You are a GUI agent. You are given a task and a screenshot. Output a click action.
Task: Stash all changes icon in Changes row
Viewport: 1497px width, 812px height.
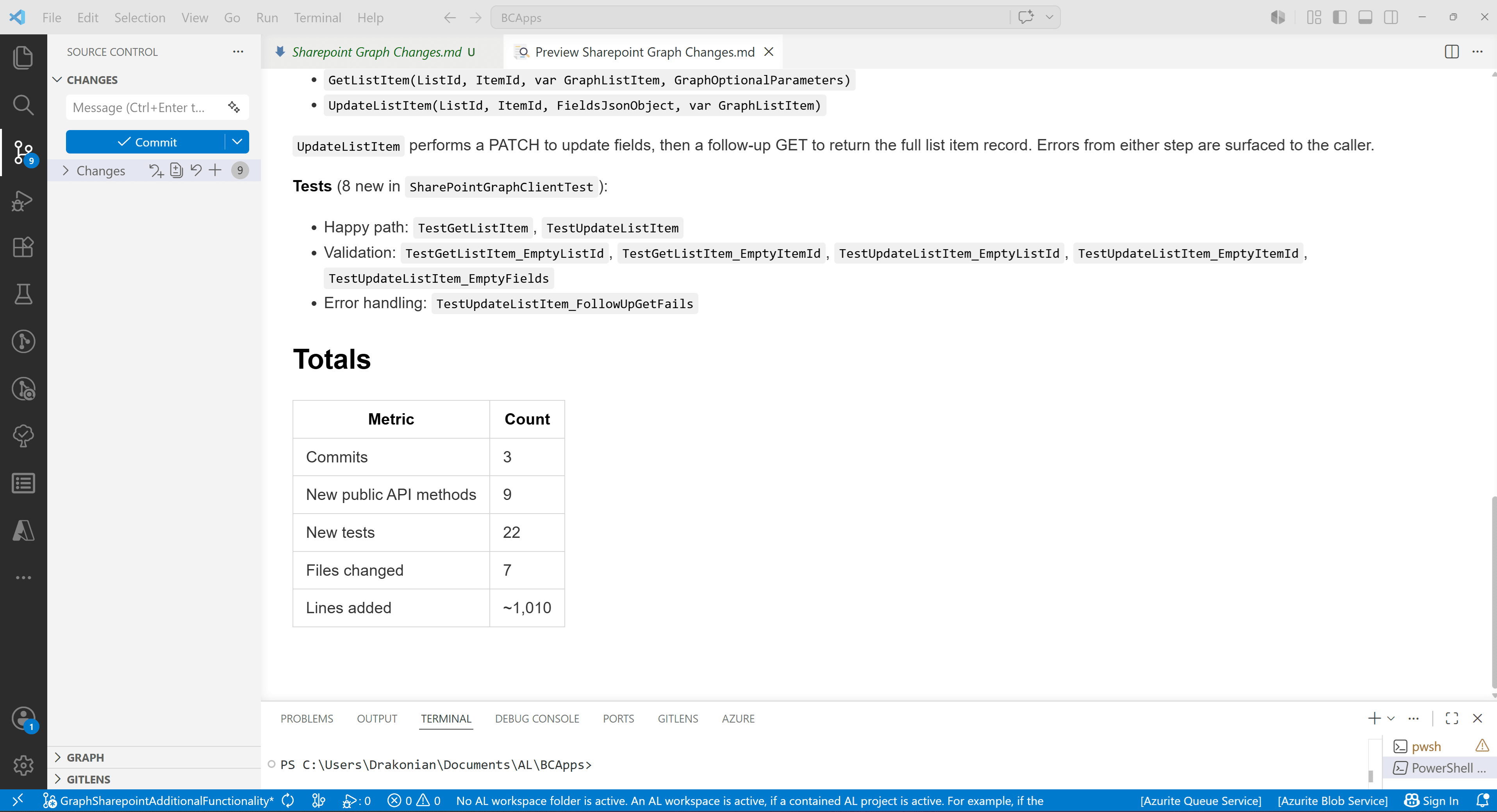tap(156, 170)
